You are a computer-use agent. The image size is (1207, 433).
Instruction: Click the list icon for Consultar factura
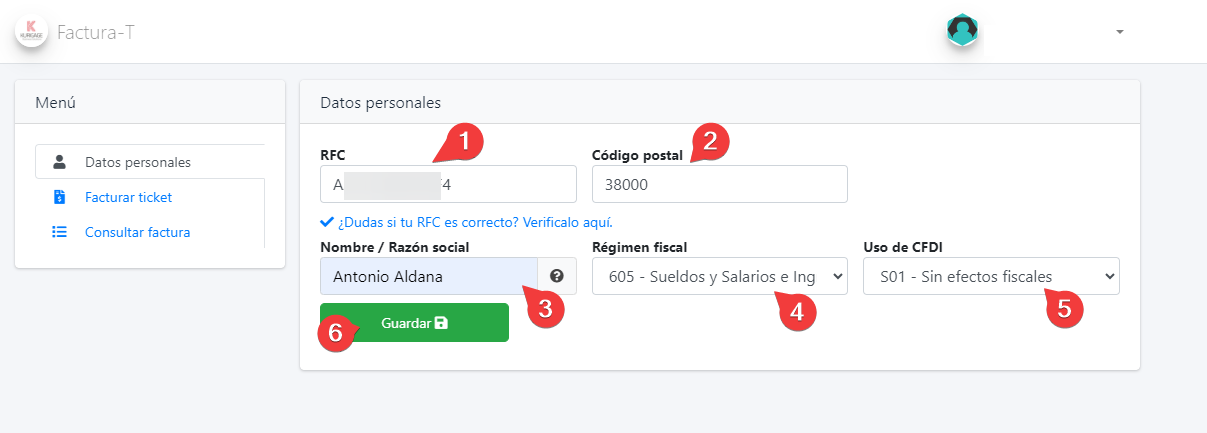pyautogui.click(x=60, y=232)
